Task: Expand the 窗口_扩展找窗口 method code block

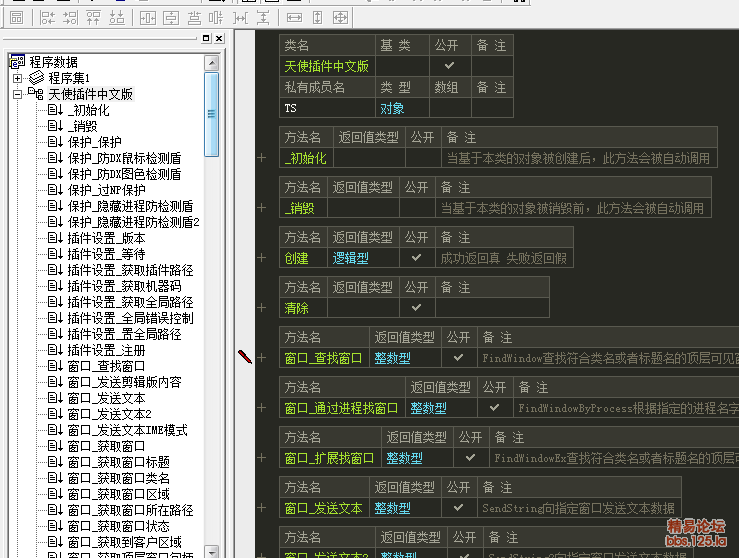Action: pyautogui.click(x=262, y=458)
